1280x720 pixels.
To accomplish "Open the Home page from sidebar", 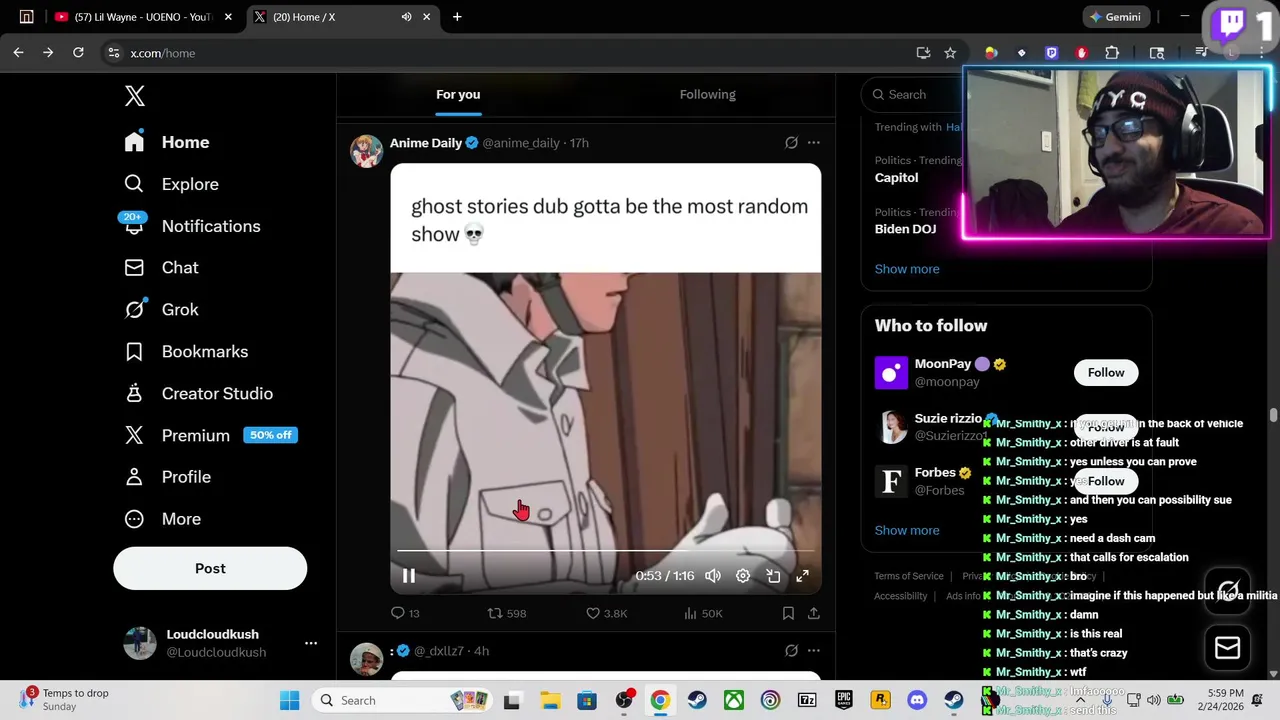I will (x=167, y=142).
